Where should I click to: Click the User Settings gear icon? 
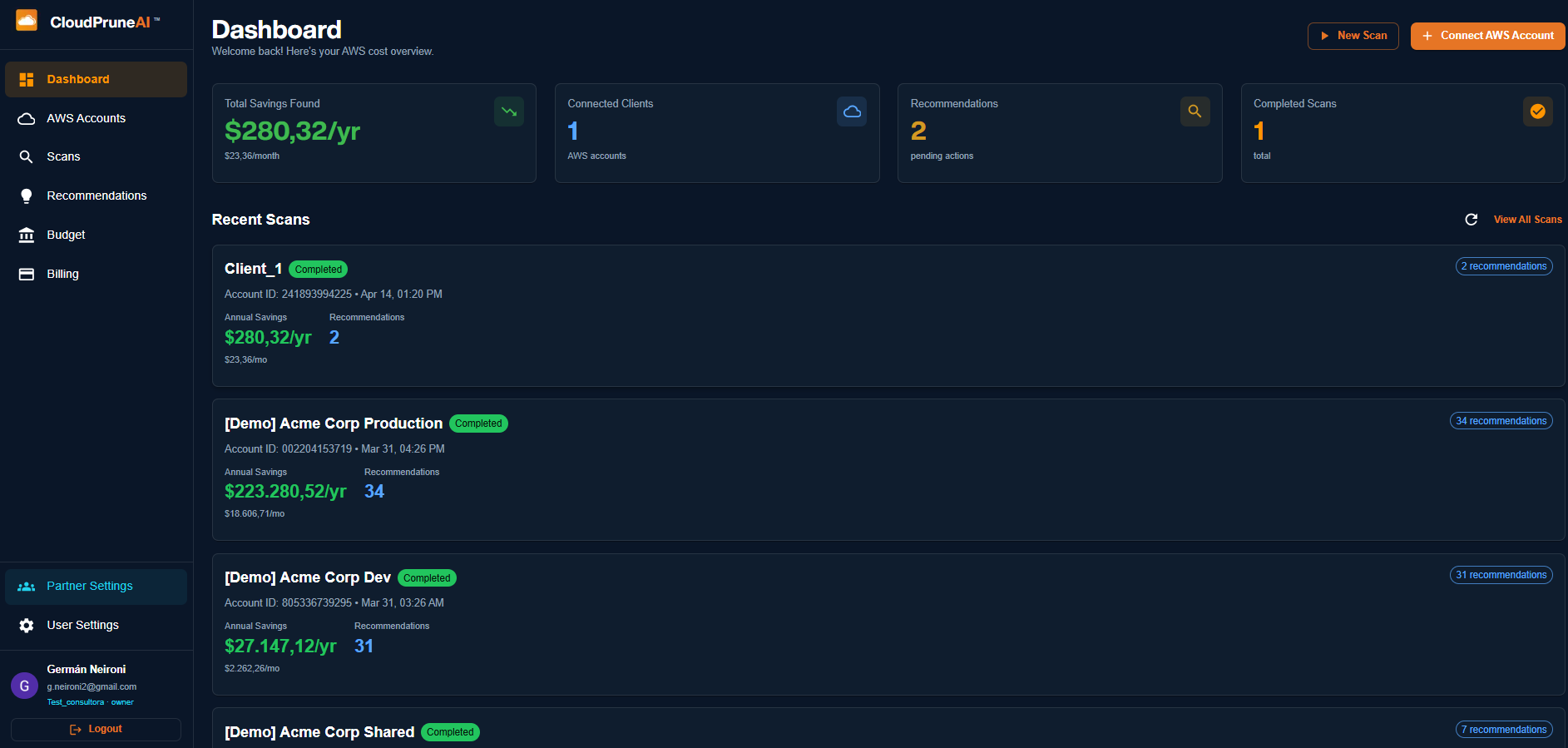coord(27,625)
